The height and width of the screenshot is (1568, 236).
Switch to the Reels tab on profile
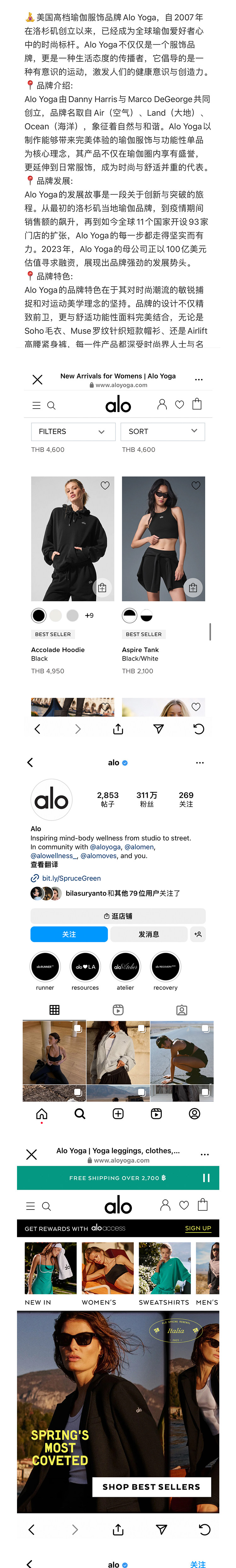point(118,1010)
